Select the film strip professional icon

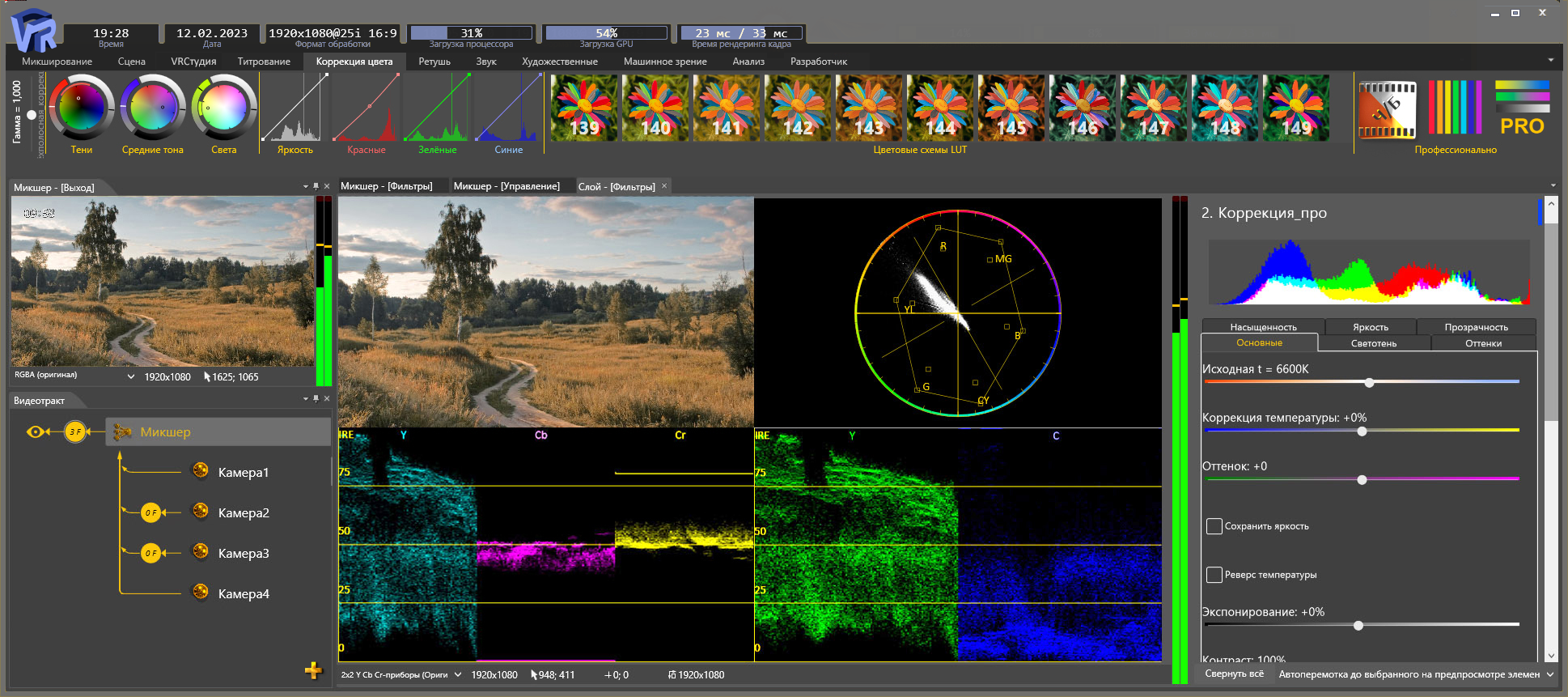1387,108
